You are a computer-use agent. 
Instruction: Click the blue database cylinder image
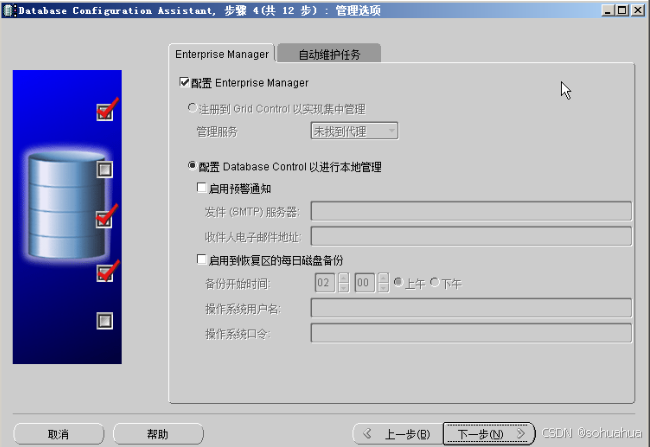click(66, 205)
